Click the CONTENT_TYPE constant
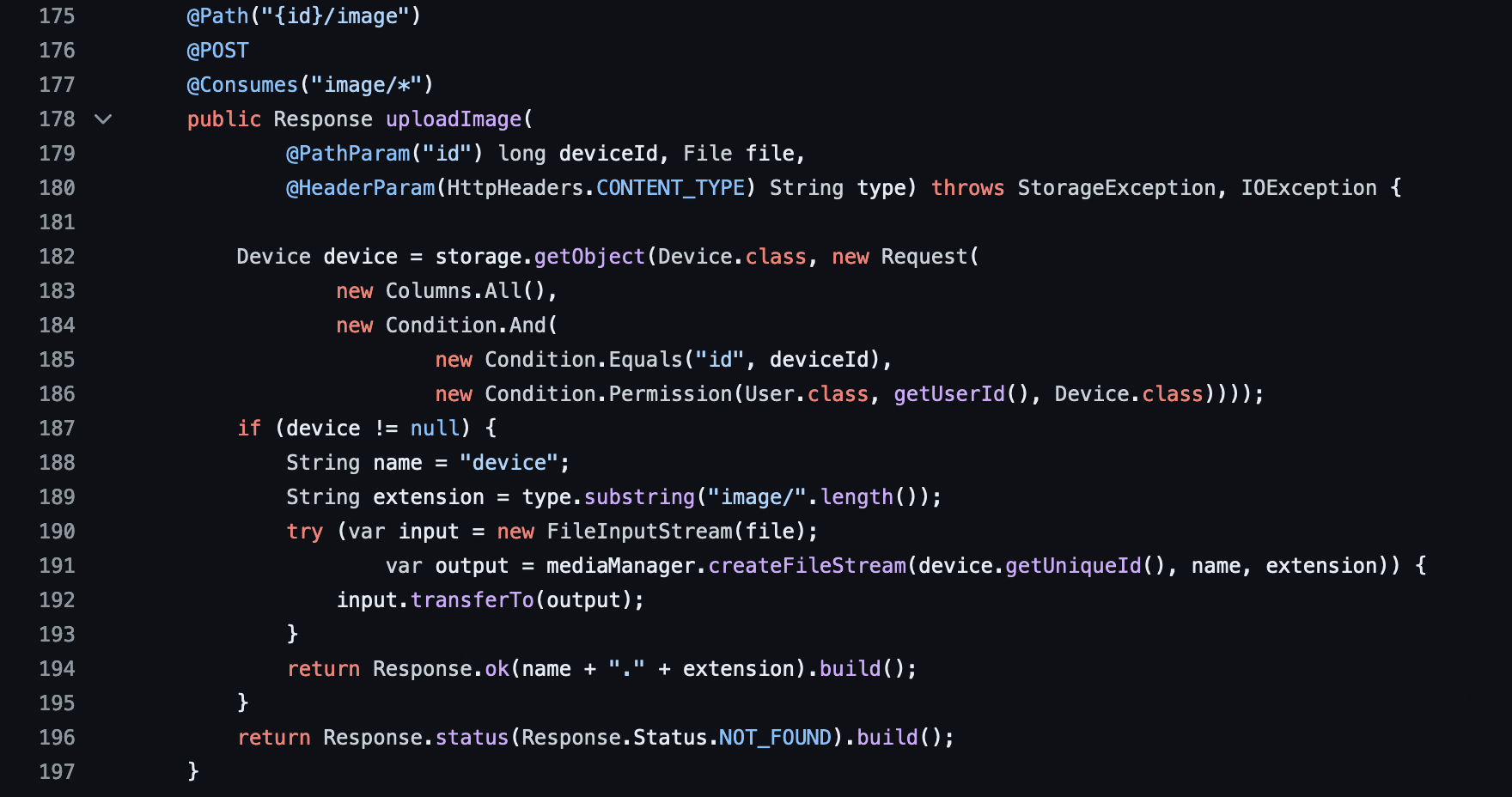 [670, 188]
